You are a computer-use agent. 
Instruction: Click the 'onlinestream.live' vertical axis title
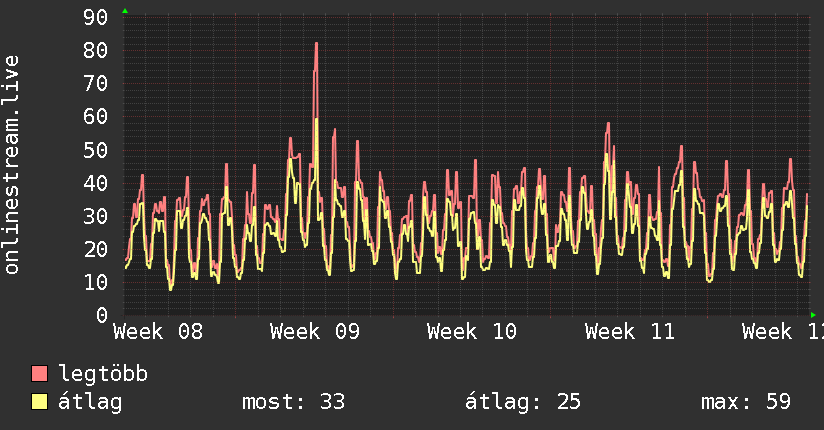point(11,165)
